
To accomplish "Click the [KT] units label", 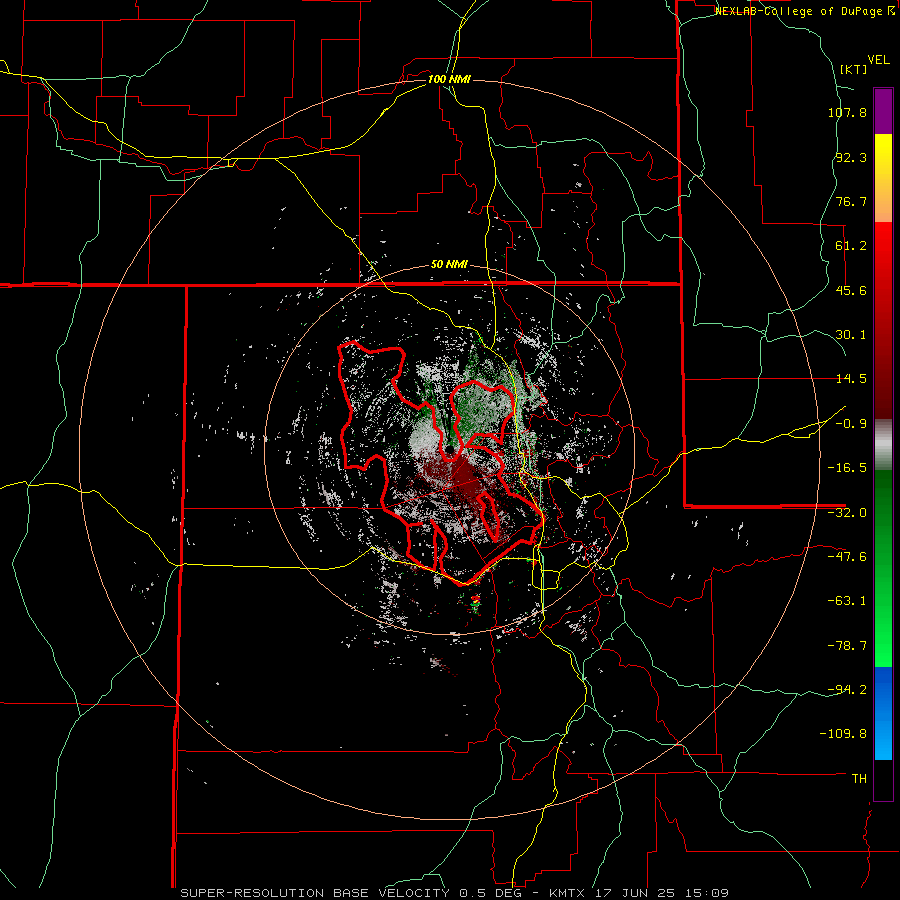I will [853, 69].
